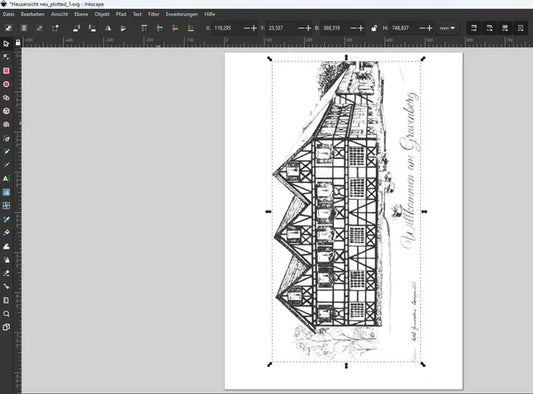Select the Bezier pen tool
The image size is (533, 394).
(x=6, y=138)
